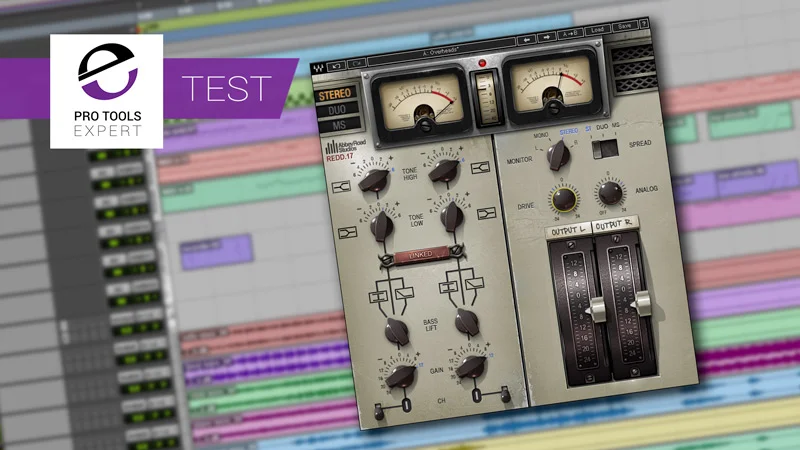Image resolution: width=800 pixels, height=450 pixels.
Task: Click the right VU meter
Action: [552, 84]
